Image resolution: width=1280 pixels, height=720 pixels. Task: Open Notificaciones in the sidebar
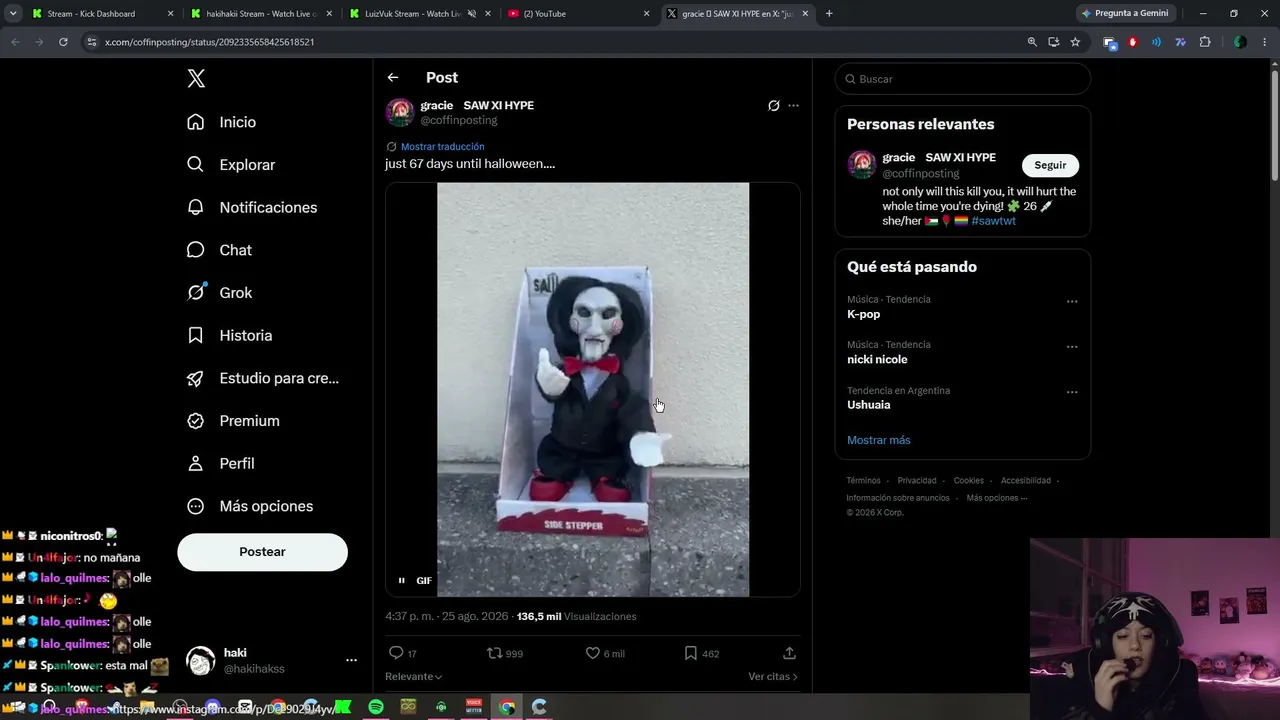pyautogui.click(x=252, y=207)
